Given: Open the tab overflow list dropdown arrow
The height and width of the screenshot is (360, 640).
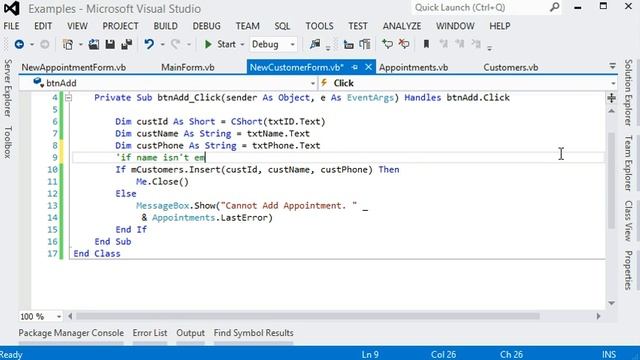Looking at the screenshot, I should coord(612,66).
